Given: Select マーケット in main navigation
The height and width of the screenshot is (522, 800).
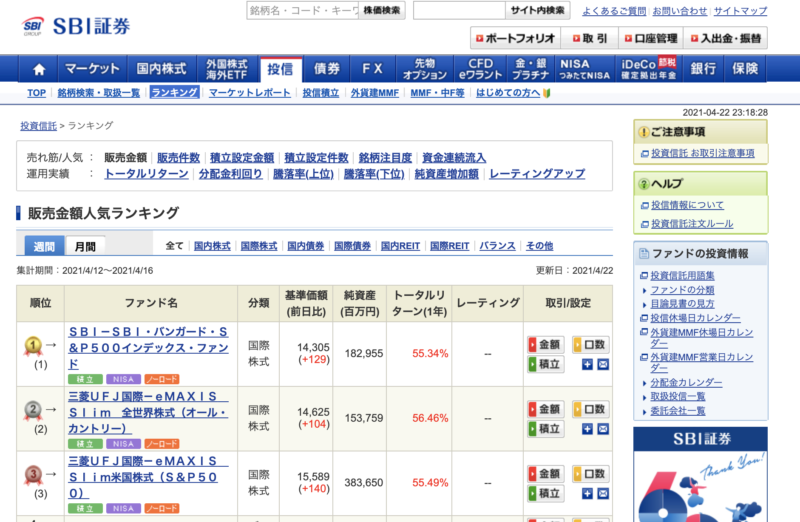Looking at the screenshot, I should pos(92,69).
